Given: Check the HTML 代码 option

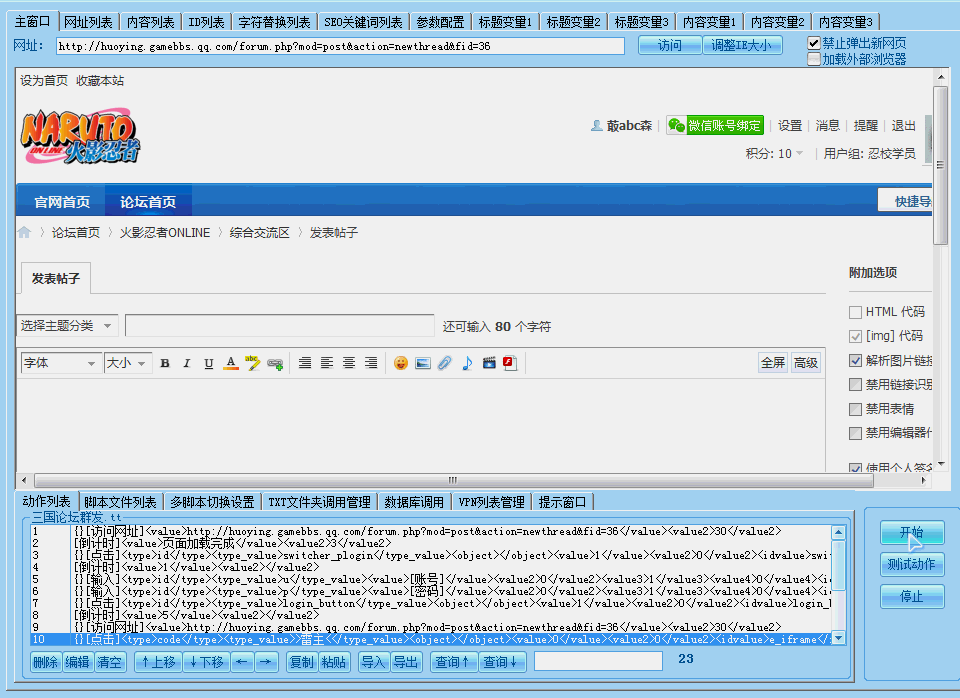Looking at the screenshot, I should pos(855,312).
